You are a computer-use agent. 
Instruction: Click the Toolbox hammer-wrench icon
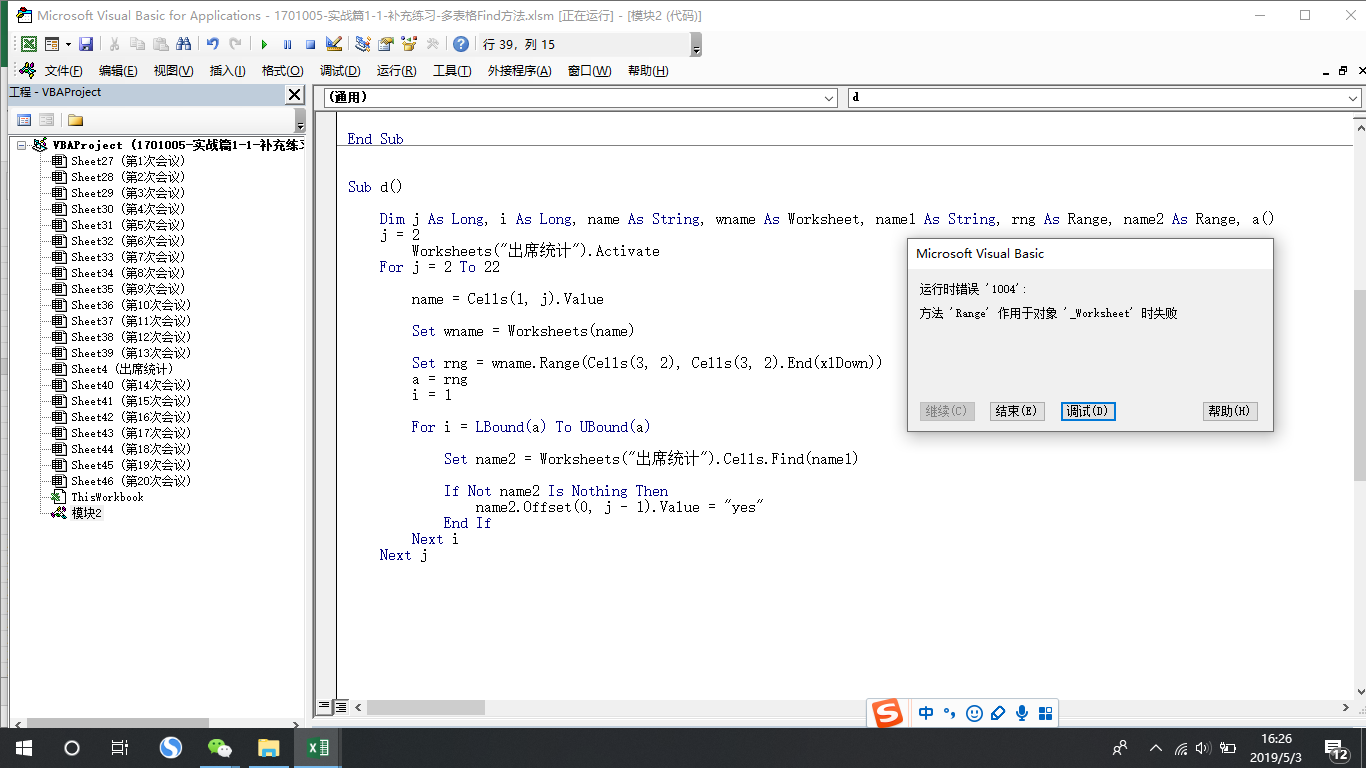432,44
